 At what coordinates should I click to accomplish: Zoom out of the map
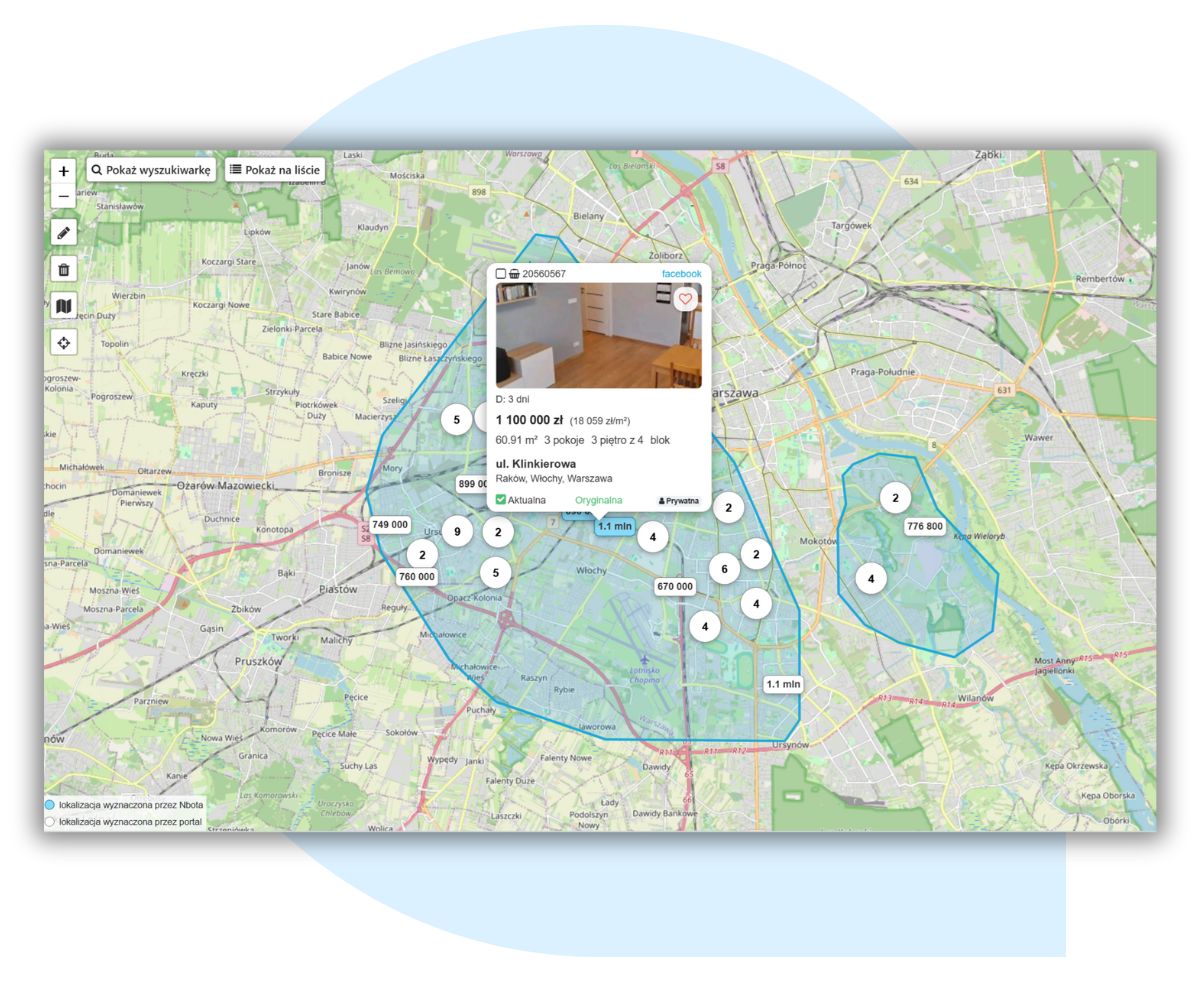click(64, 196)
